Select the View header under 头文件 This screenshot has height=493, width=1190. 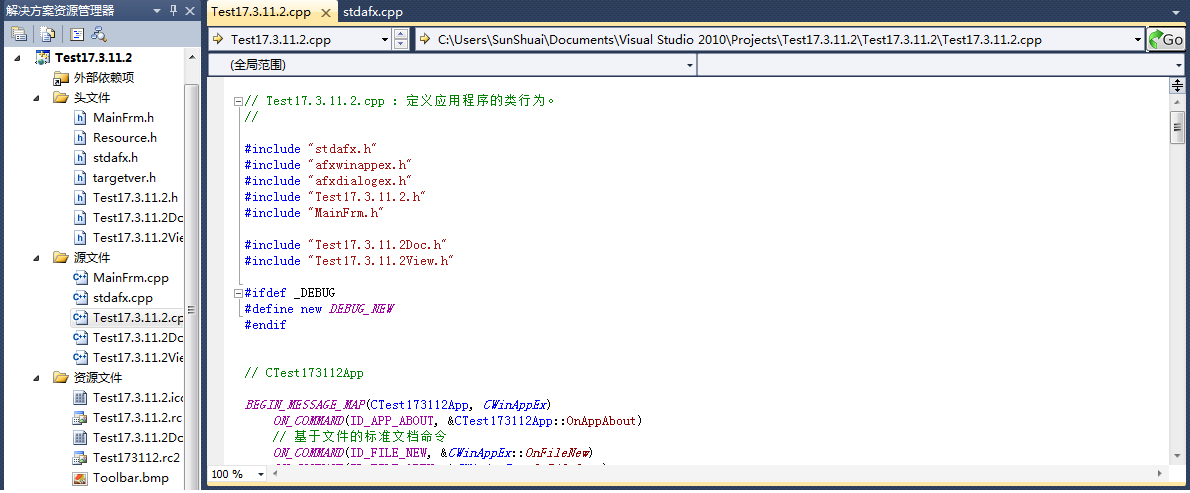pyautogui.click(x=138, y=237)
